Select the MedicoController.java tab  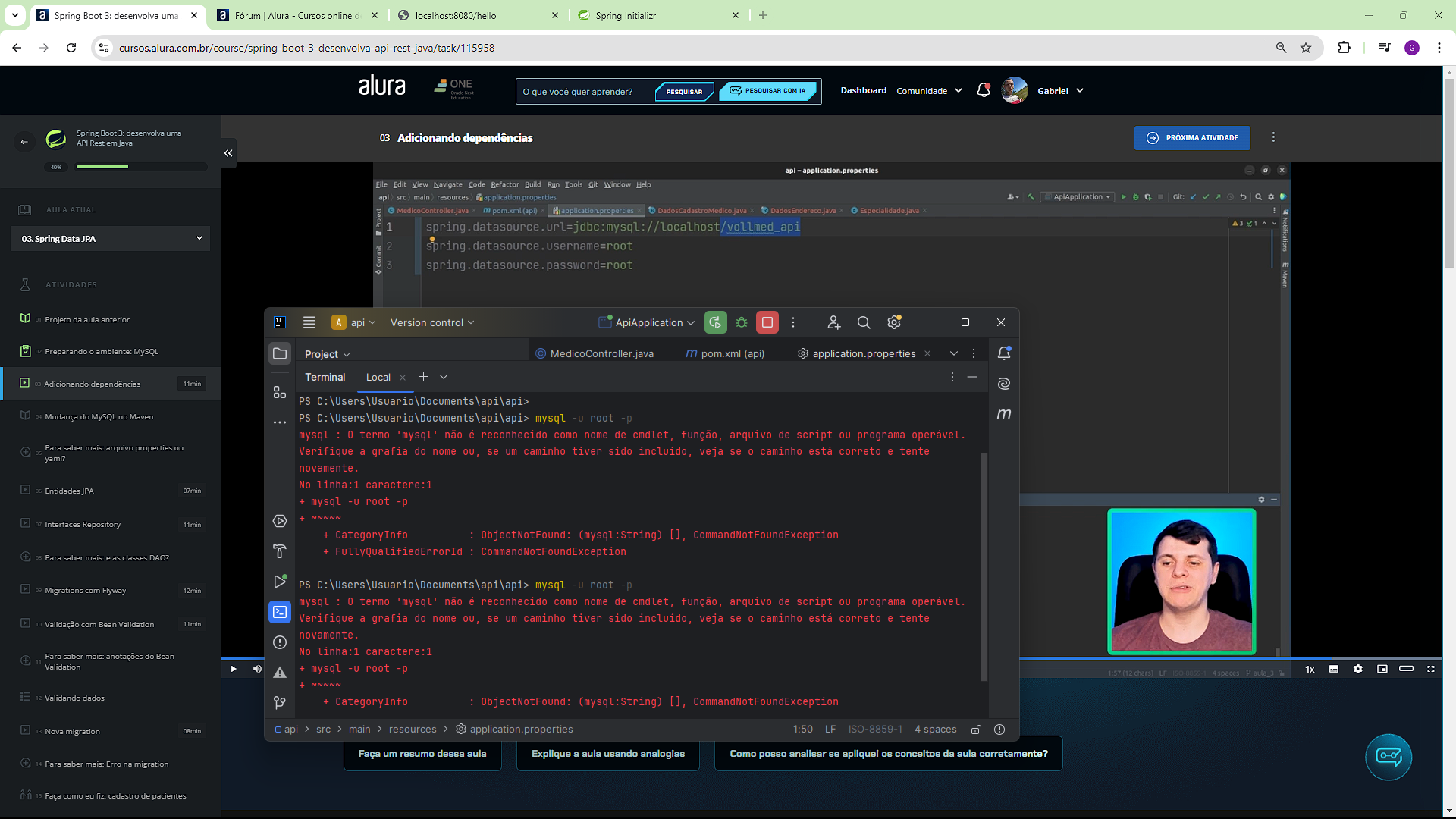pyautogui.click(x=601, y=353)
